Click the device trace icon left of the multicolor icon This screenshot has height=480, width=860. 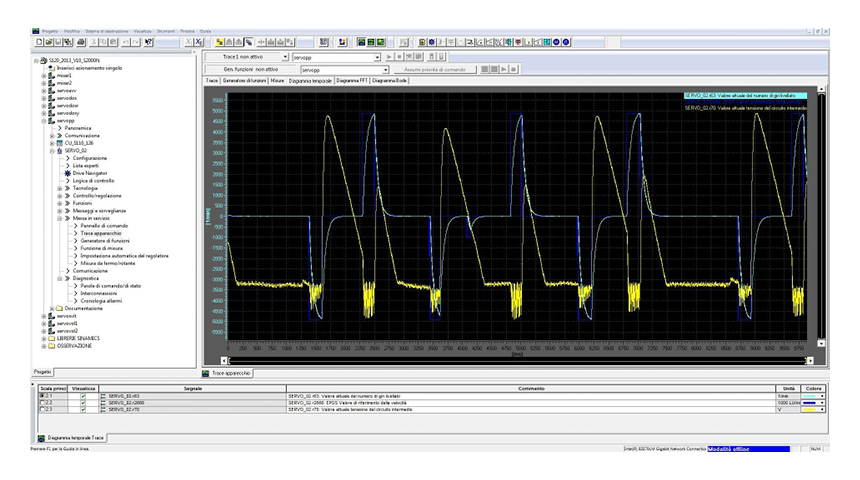(324, 42)
